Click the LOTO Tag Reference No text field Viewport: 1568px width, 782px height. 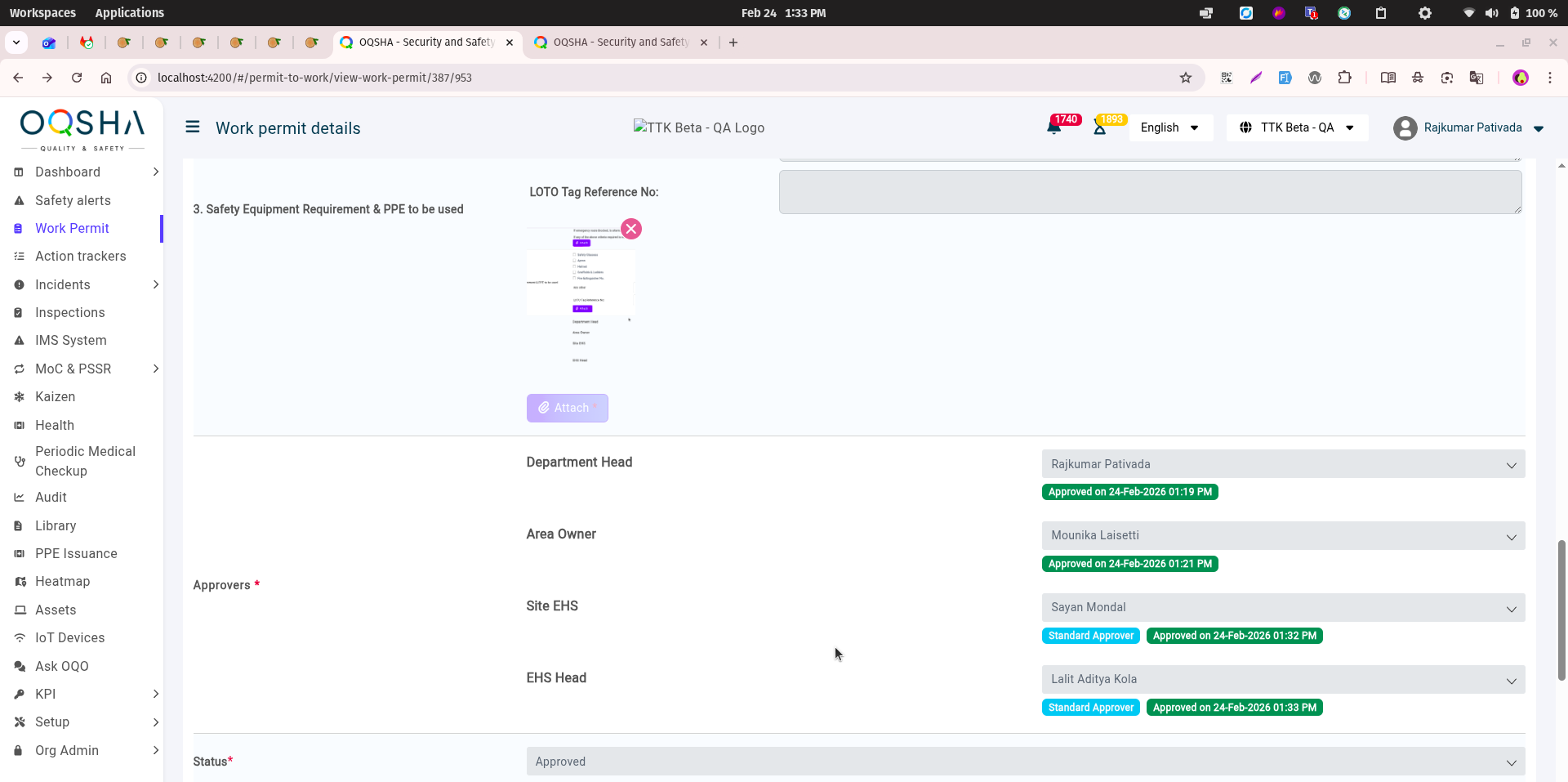[1149, 192]
